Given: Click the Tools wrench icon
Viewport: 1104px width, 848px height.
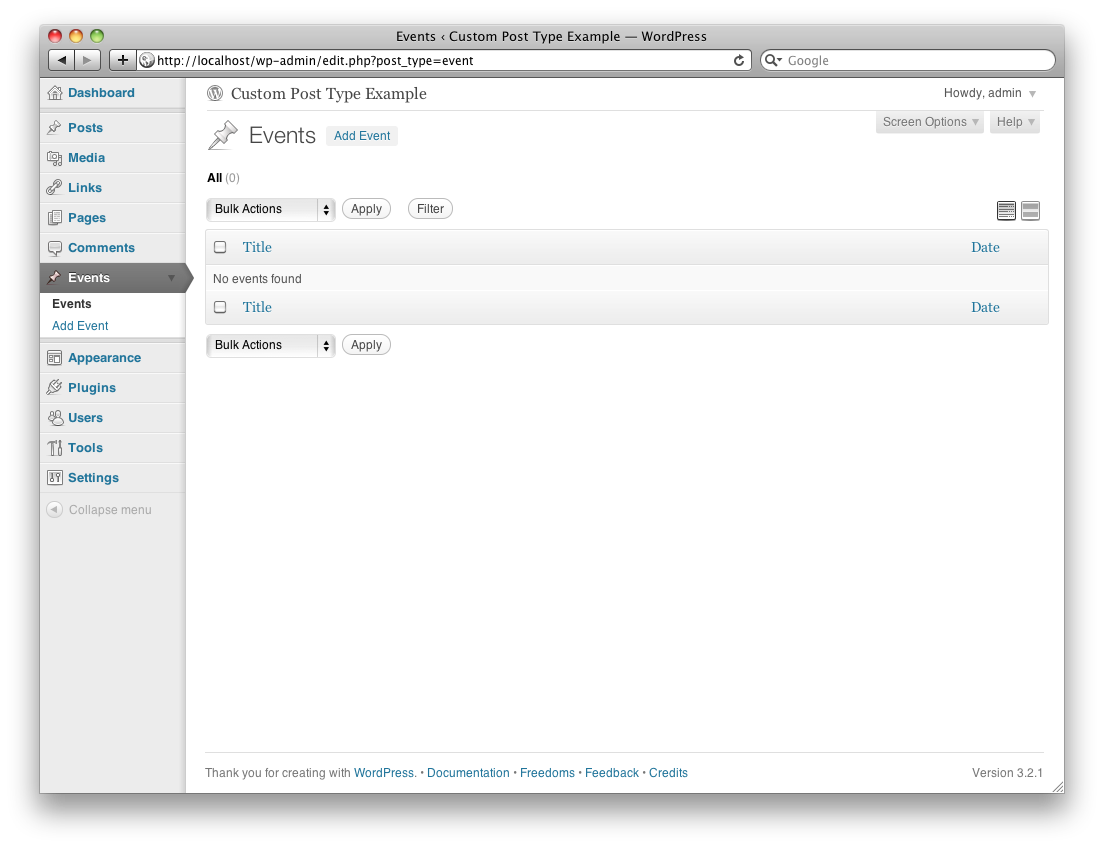Looking at the screenshot, I should 54,448.
